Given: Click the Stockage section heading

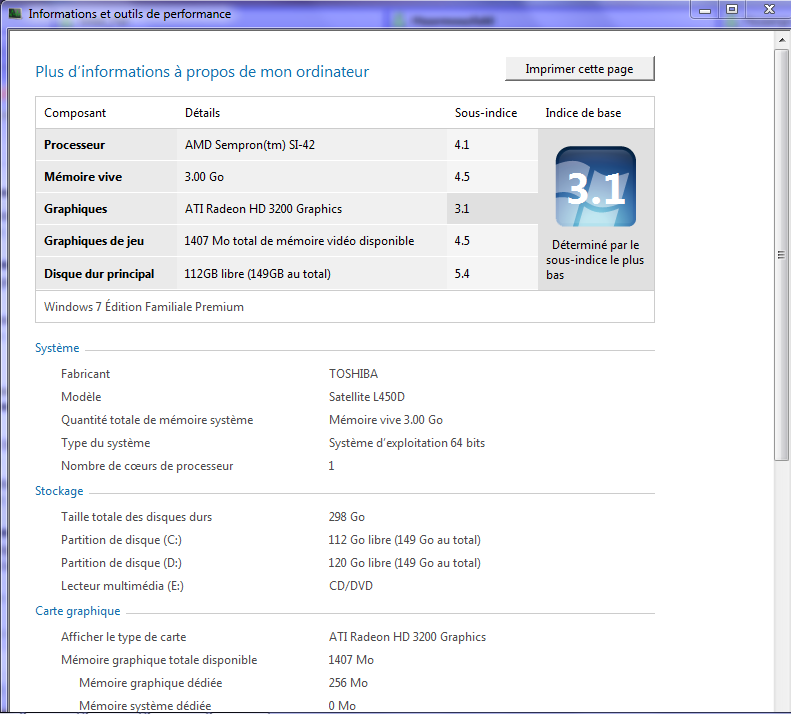Looking at the screenshot, I should point(59,491).
